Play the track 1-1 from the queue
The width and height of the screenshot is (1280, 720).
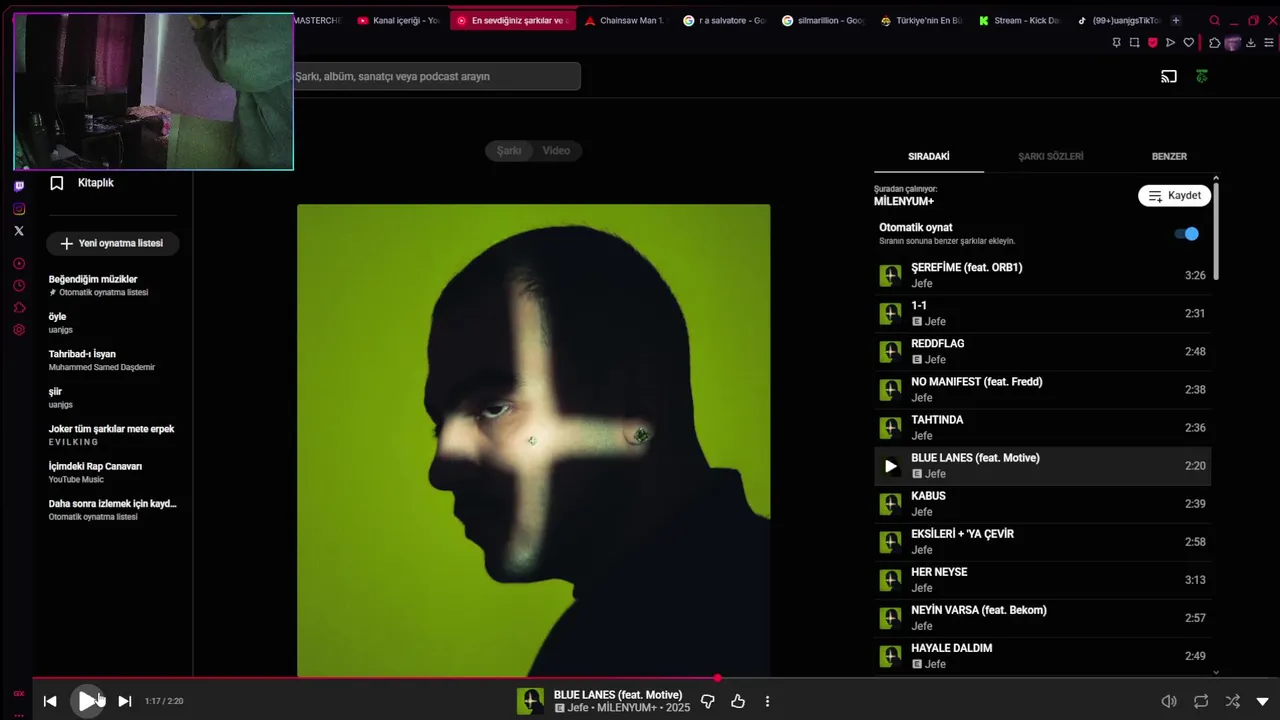coord(1042,313)
